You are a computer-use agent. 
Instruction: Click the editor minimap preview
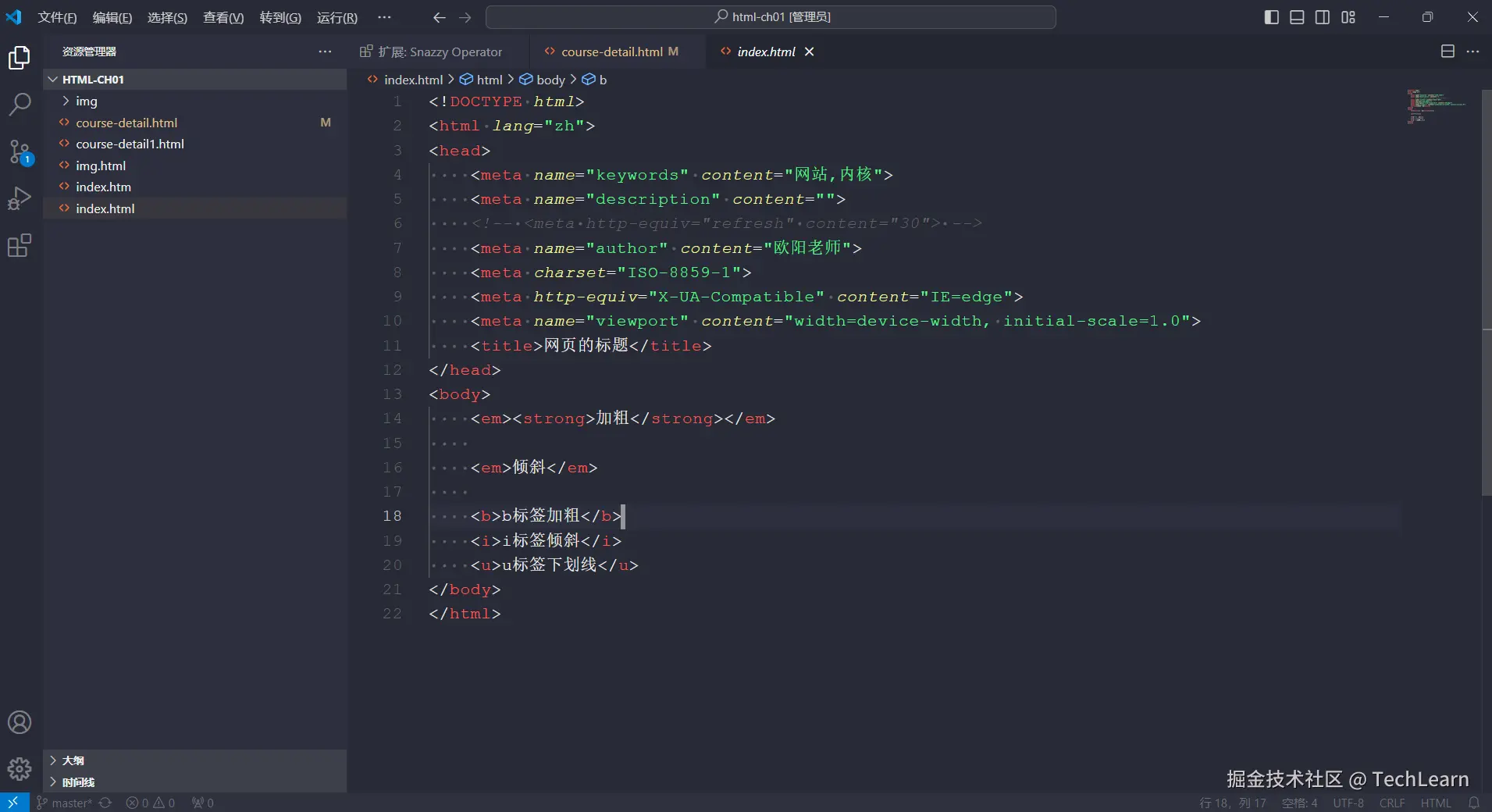pyautogui.click(x=1436, y=107)
